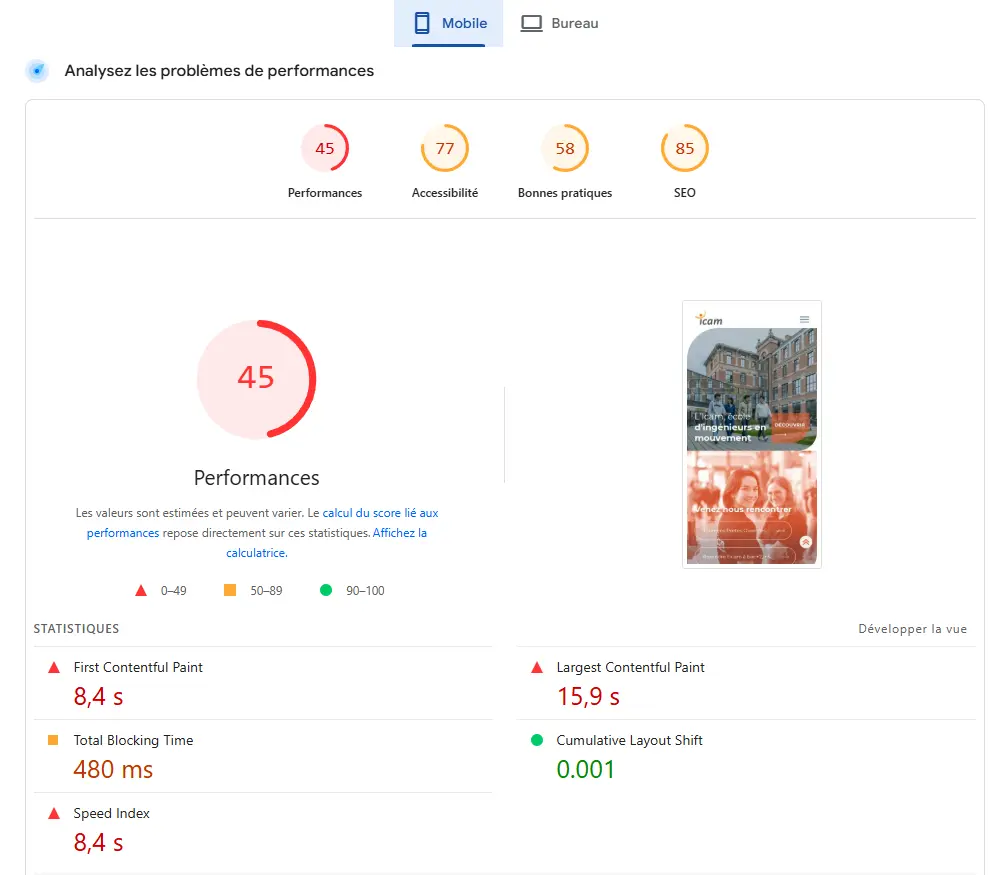The image size is (1008, 875).
Task: Click the Speed Index red triangle
Action: coord(54,814)
